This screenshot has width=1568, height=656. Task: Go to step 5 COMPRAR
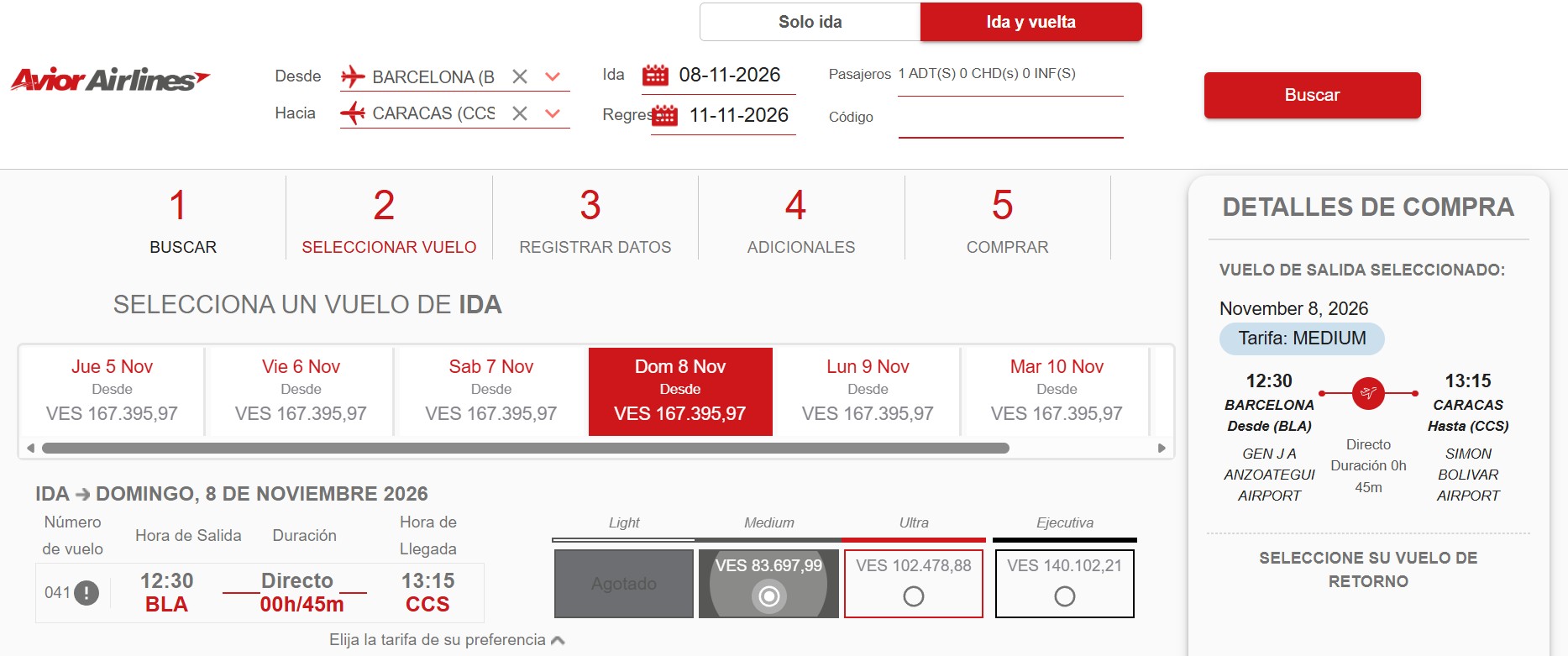(x=1007, y=221)
